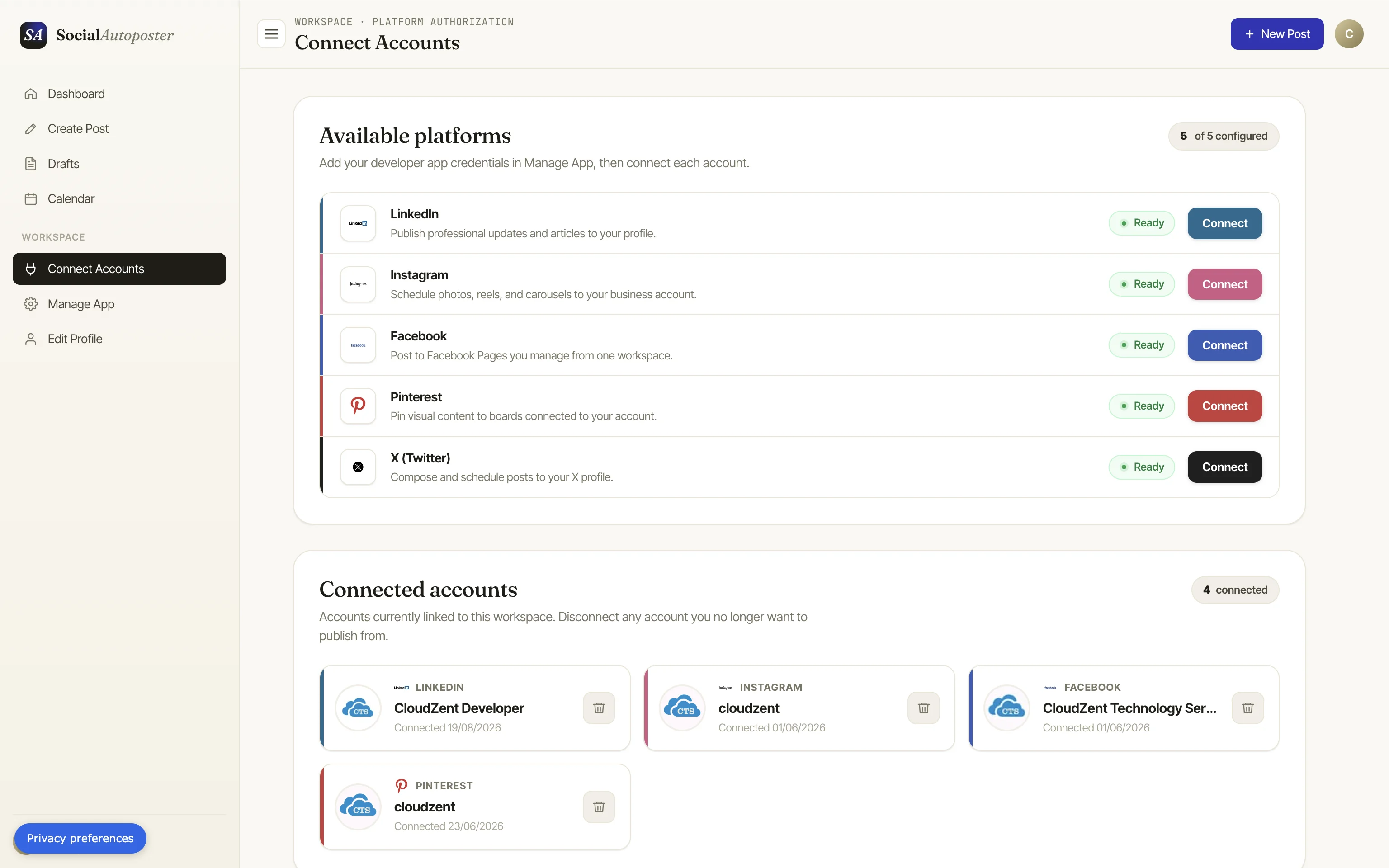The height and width of the screenshot is (868, 1389).
Task: Open the Calendar page
Action: (x=119, y=198)
